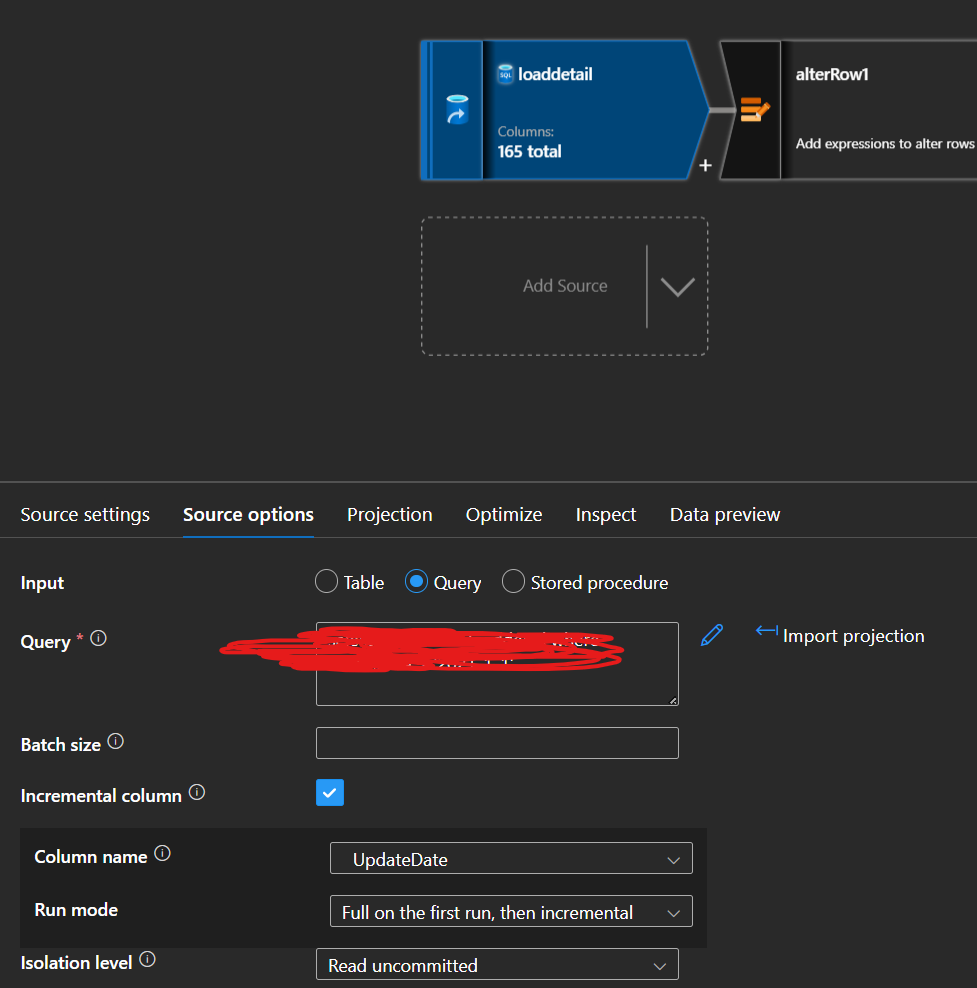Click the SQL dataset icon beside loaddetail

pos(505,74)
